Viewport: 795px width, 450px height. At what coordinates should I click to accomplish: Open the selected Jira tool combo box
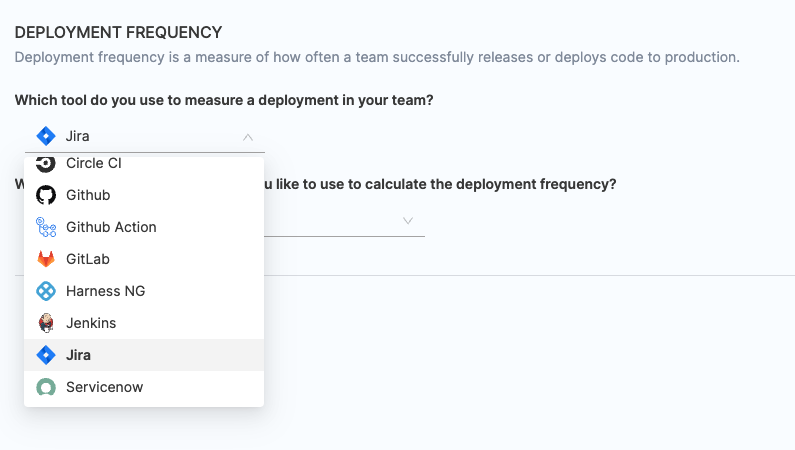tap(140, 137)
